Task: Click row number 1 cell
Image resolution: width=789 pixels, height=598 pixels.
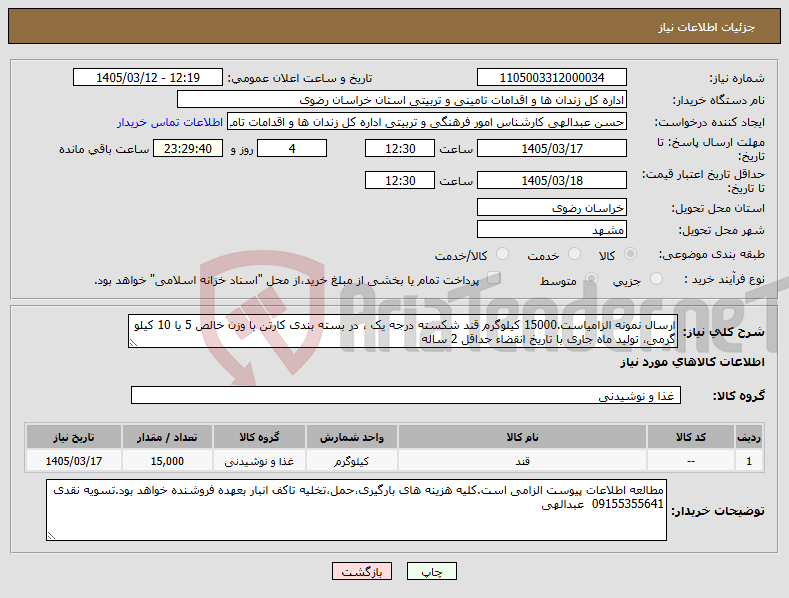Action: coord(749,461)
